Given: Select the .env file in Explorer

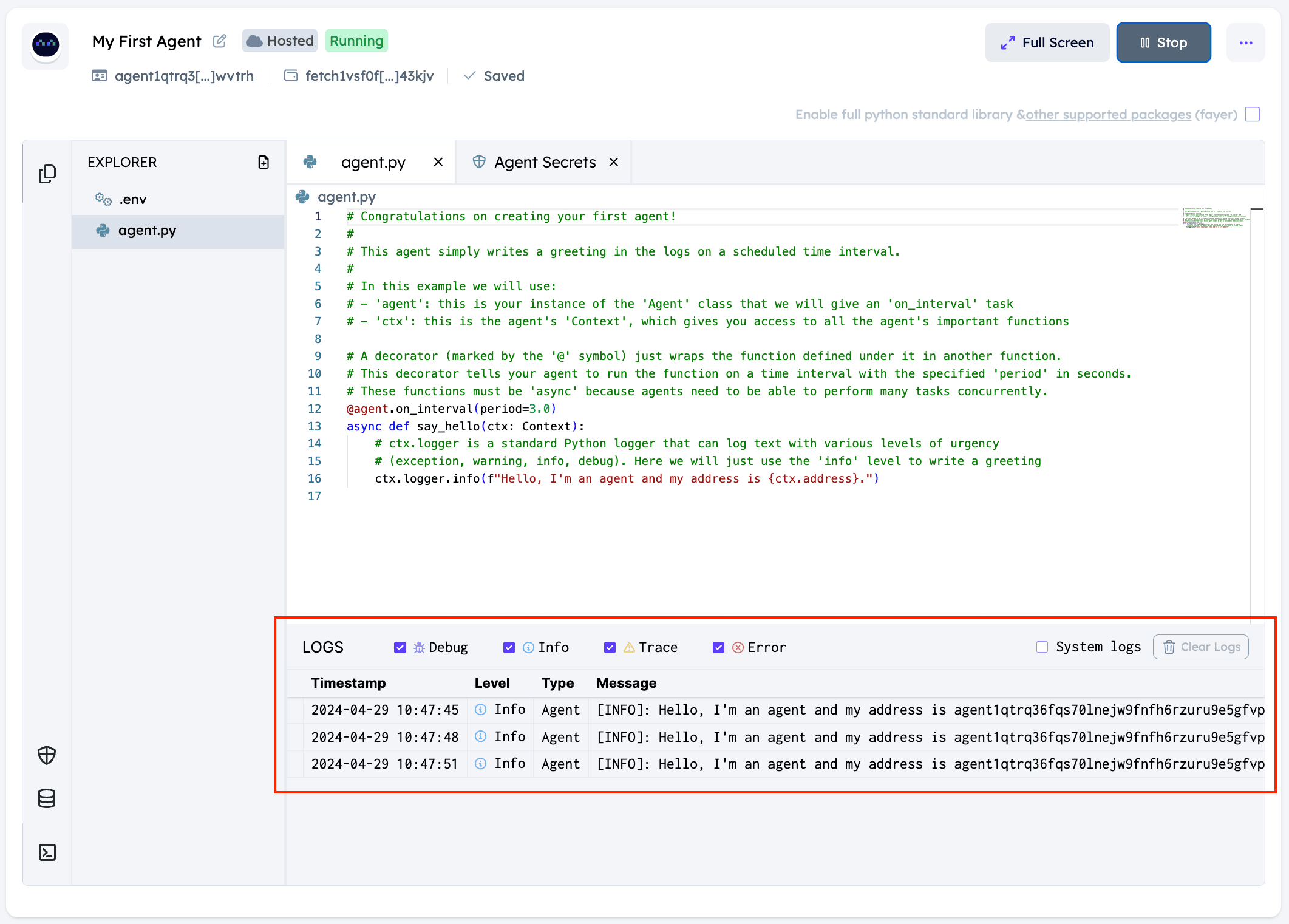Looking at the screenshot, I should (178, 199).
